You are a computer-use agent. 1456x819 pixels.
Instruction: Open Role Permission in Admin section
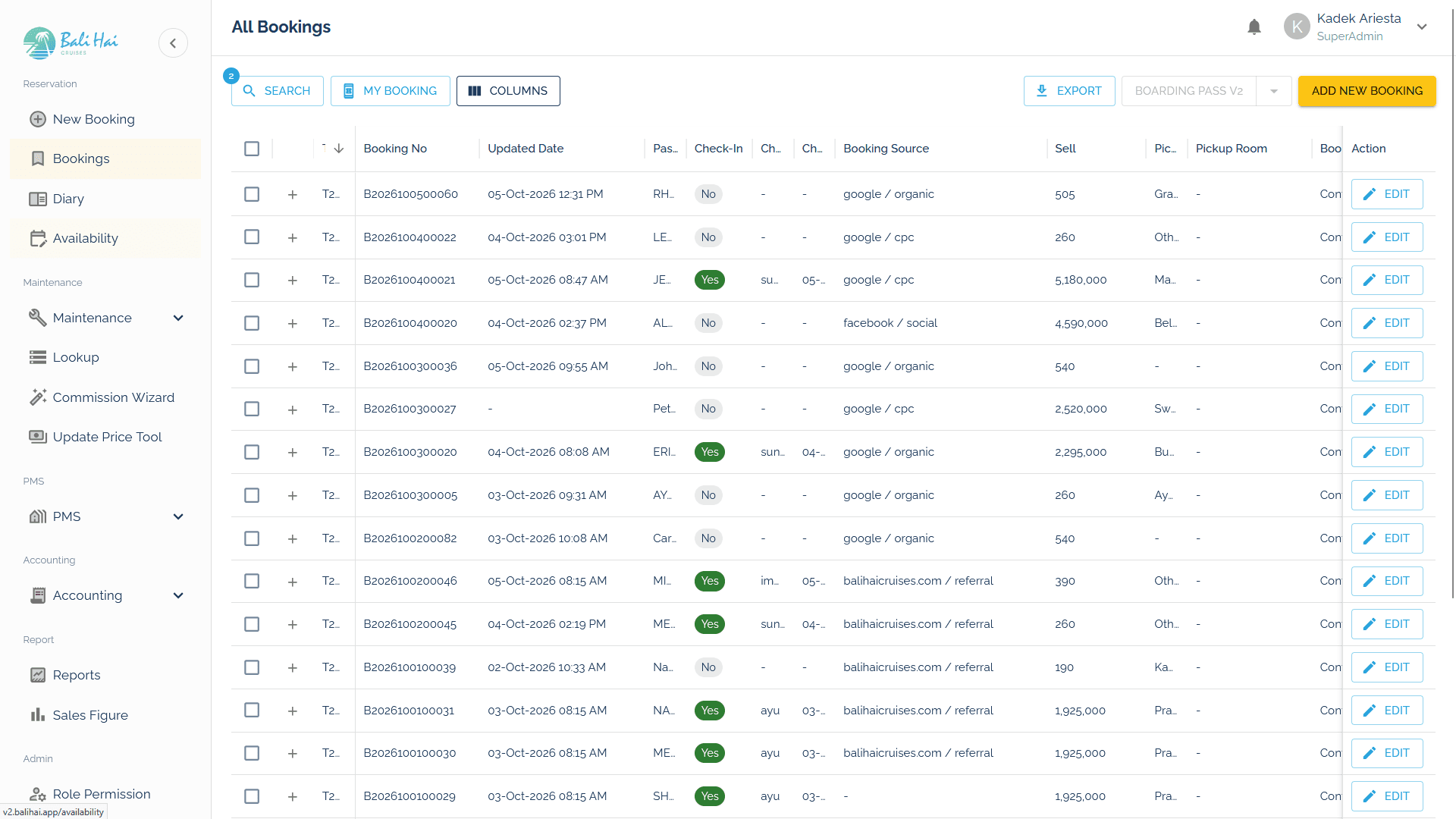(x=105, y=794)
